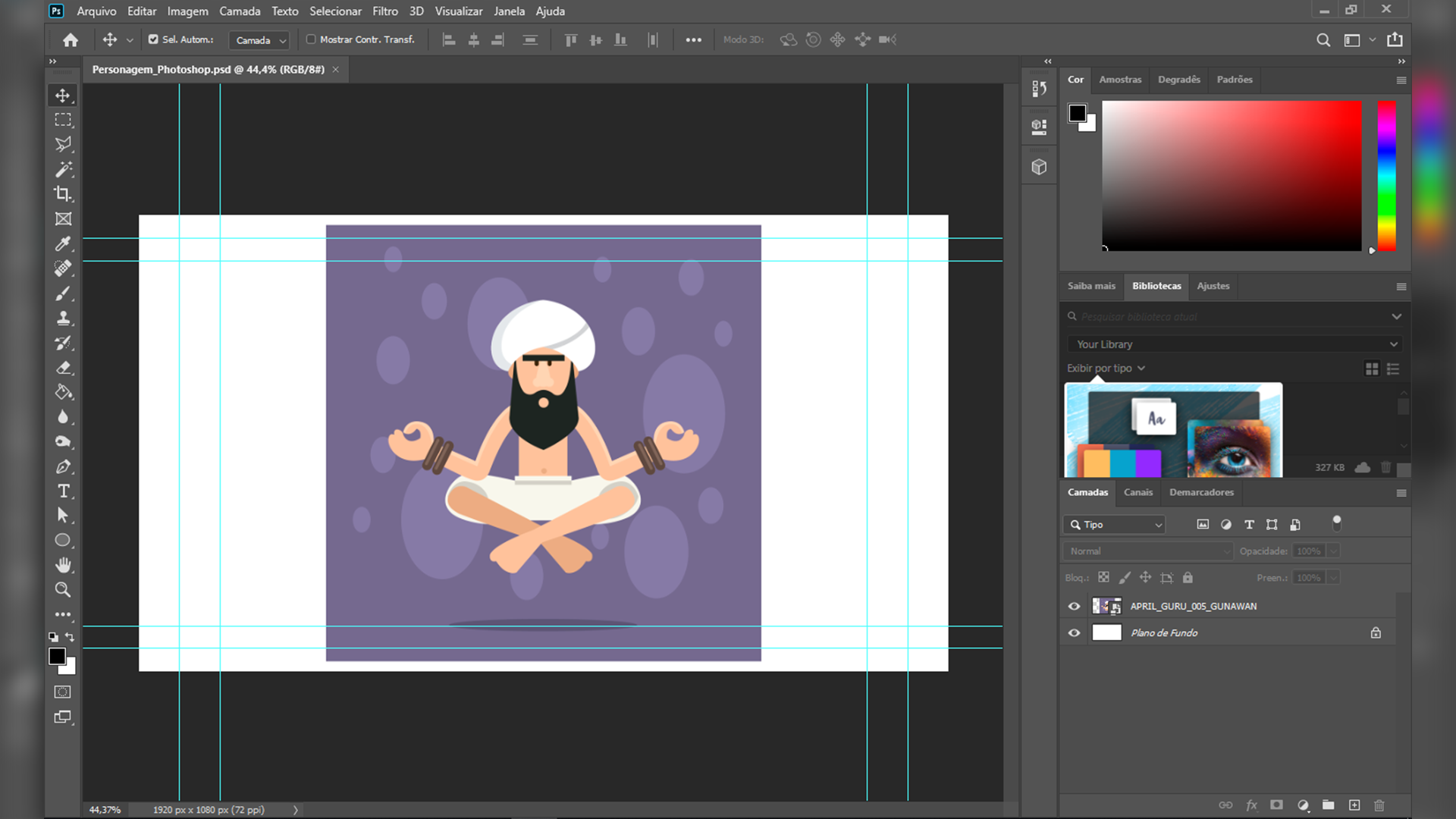The height and width of the screenshot is (819, 1456).
Task: Select the Smudge/Sponge tool
Action: coord(63,441)
